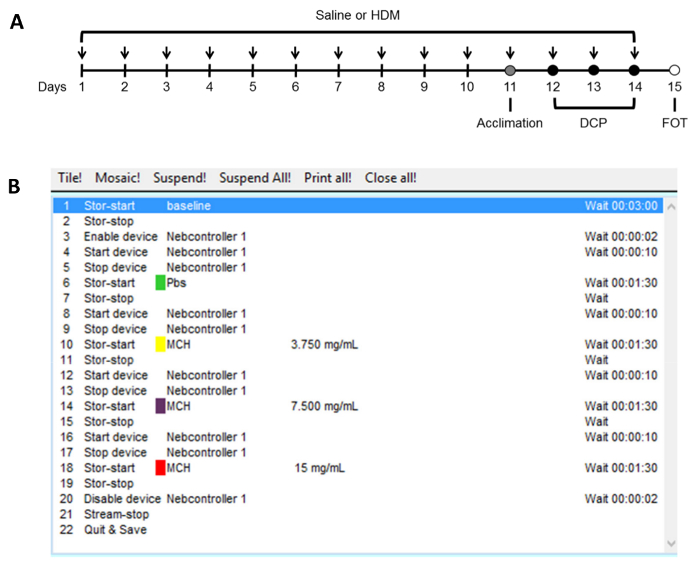Click the red MCH 15 mg/mL swatch
The width and height of the screenshot is (700, 569).
click(x=160, y=468)
